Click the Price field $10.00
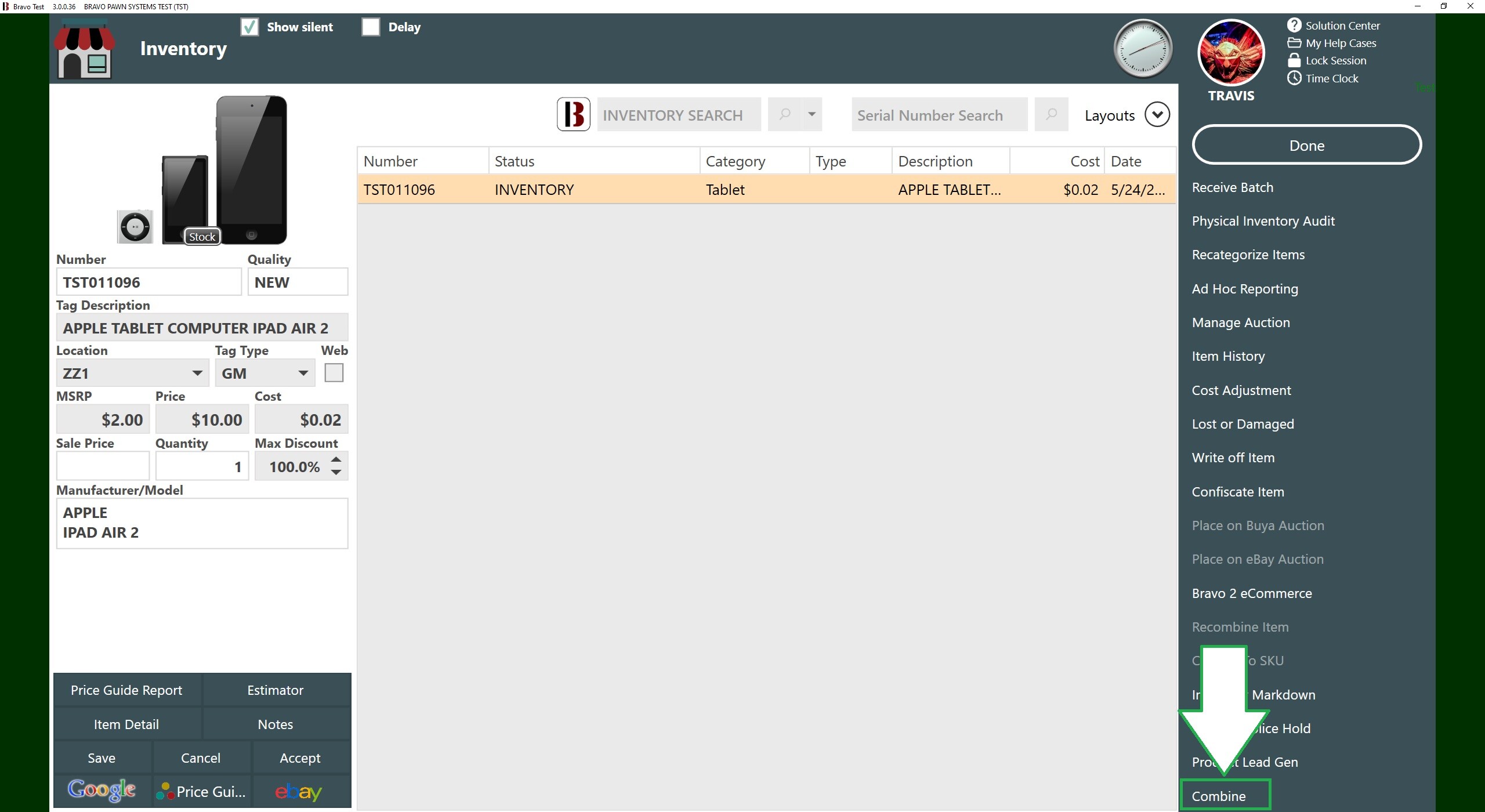The height and width of the screenshot is (812, 1485). tap(202, 419)
